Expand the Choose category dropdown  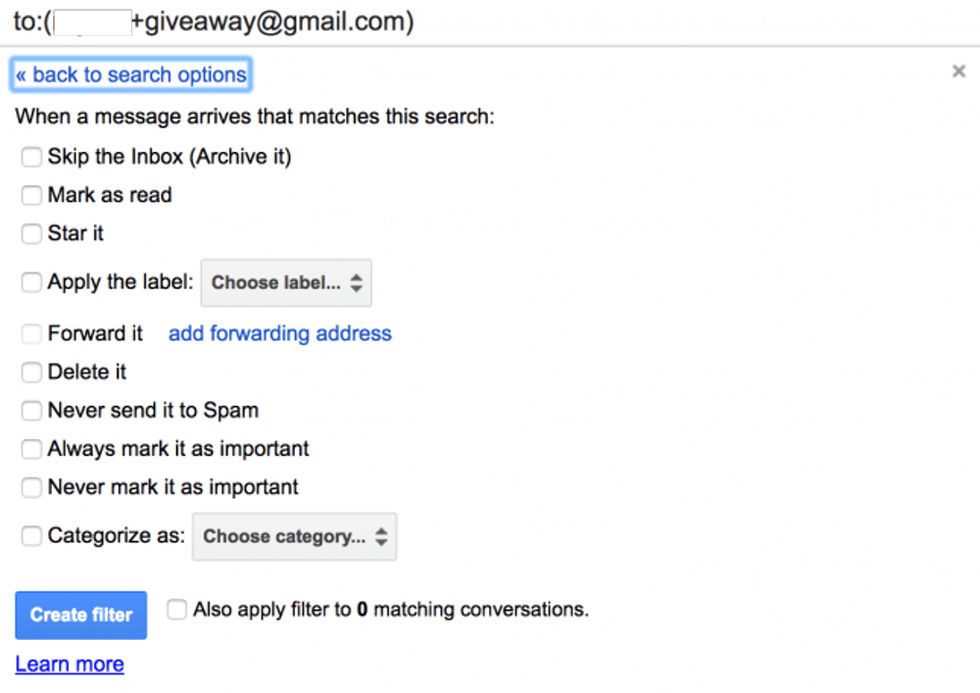click(x=295, y=537)
